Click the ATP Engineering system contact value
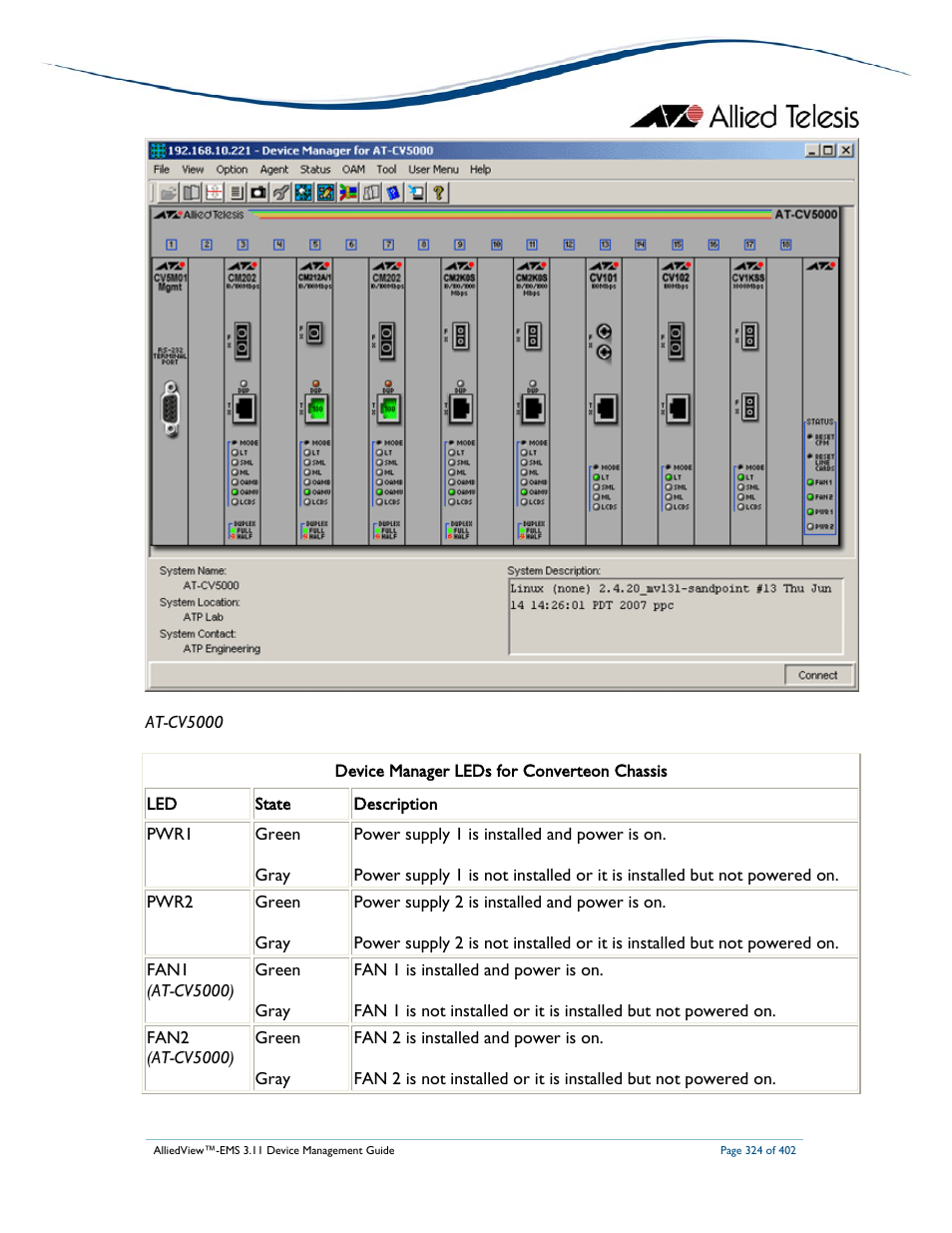 [x=222, y=649]
